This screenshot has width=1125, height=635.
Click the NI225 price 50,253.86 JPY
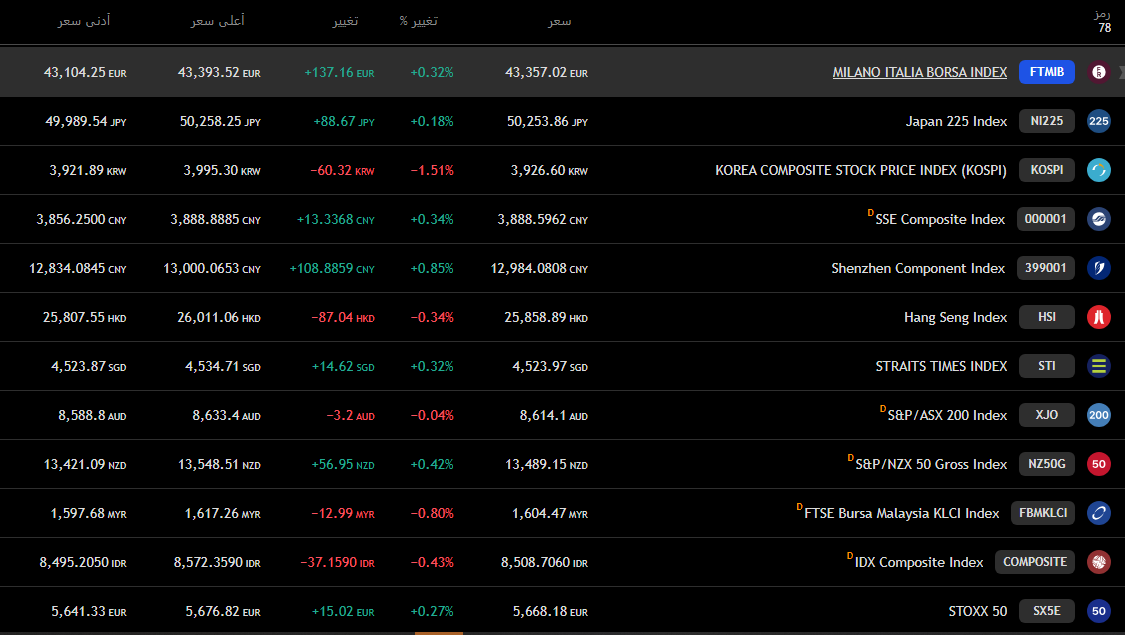[x=547, y=121]
